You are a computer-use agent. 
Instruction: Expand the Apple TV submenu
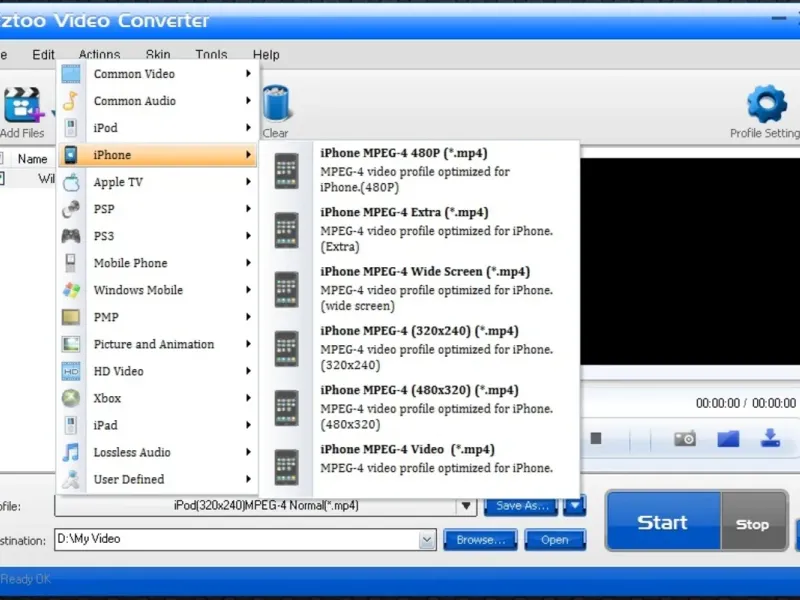pyautogui.click(x=248, y=182)
